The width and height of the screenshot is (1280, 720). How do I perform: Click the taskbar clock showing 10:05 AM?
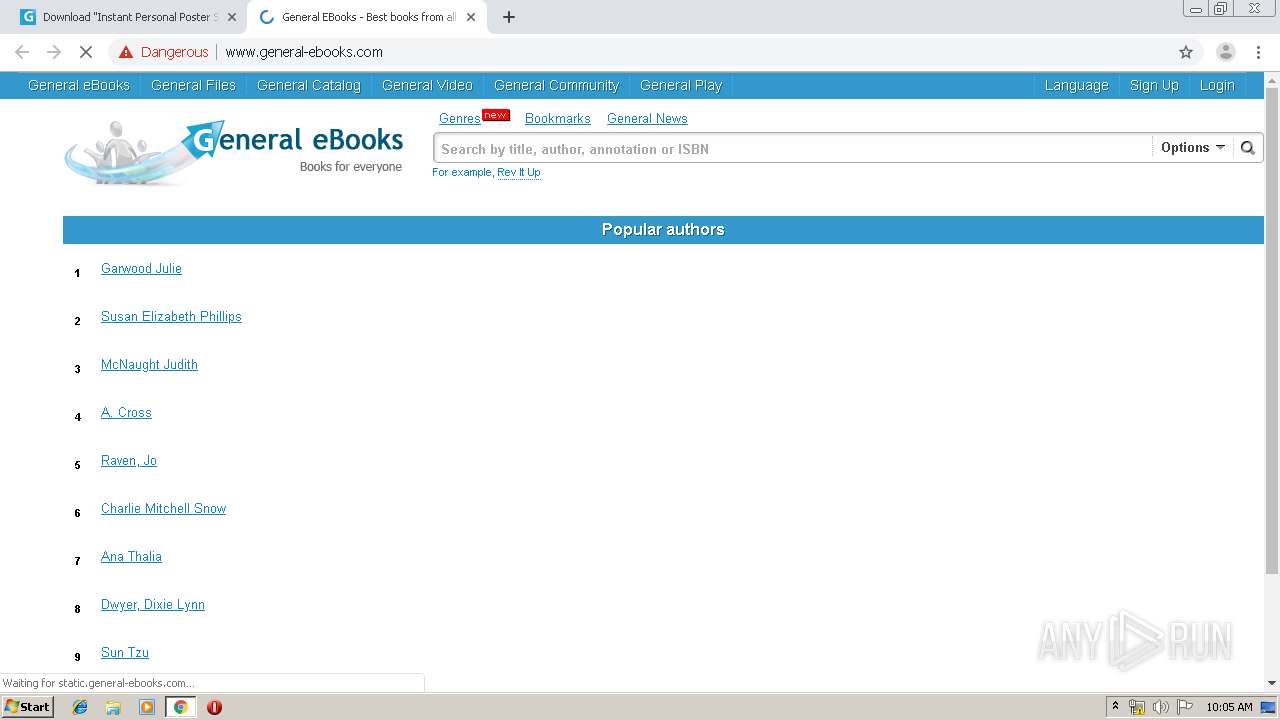(x=1229, y=707)
